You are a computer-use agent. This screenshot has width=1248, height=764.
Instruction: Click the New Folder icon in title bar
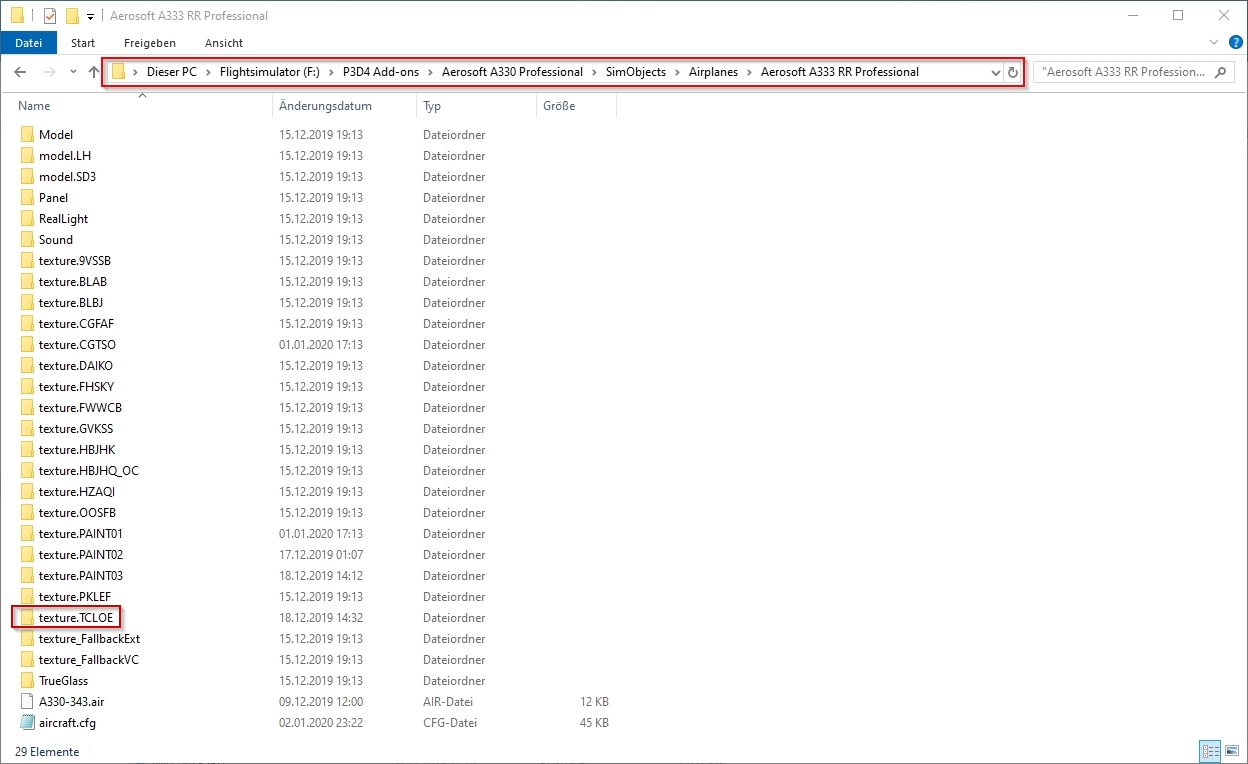coord(72,16)
